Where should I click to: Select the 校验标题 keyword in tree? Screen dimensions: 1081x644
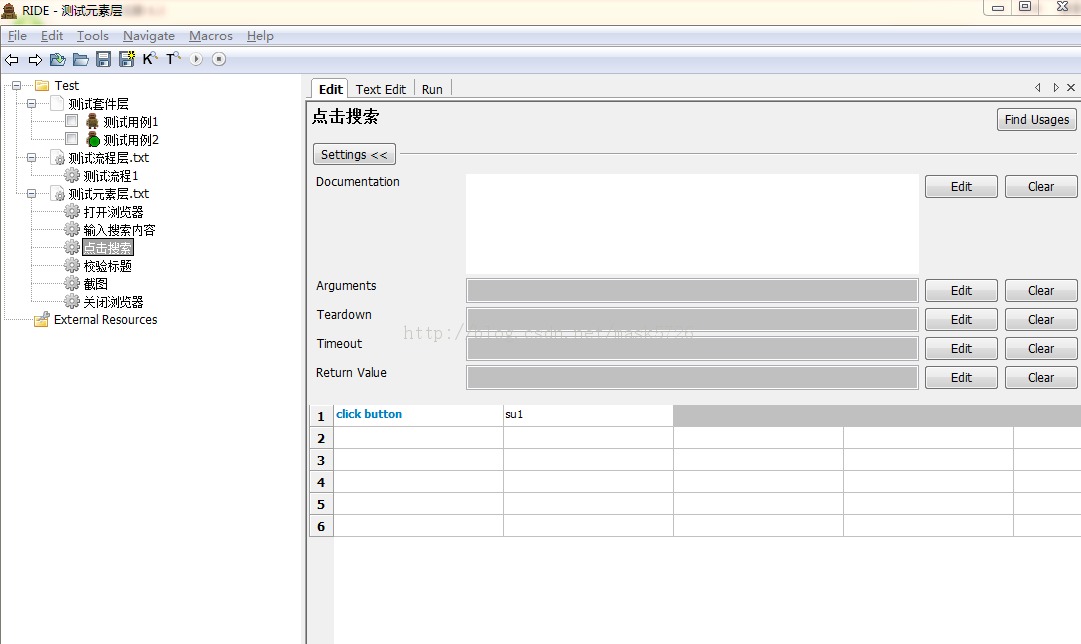pos(108,265)
